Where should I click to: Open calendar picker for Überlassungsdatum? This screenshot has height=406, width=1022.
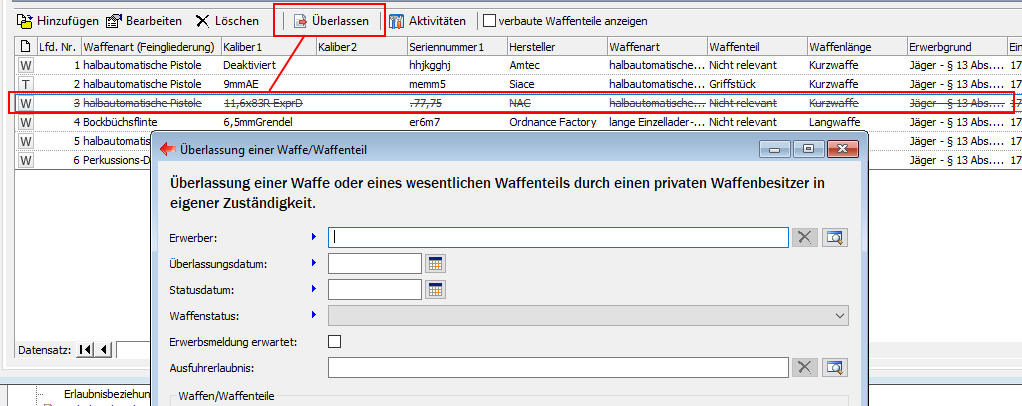coord(436,263)
